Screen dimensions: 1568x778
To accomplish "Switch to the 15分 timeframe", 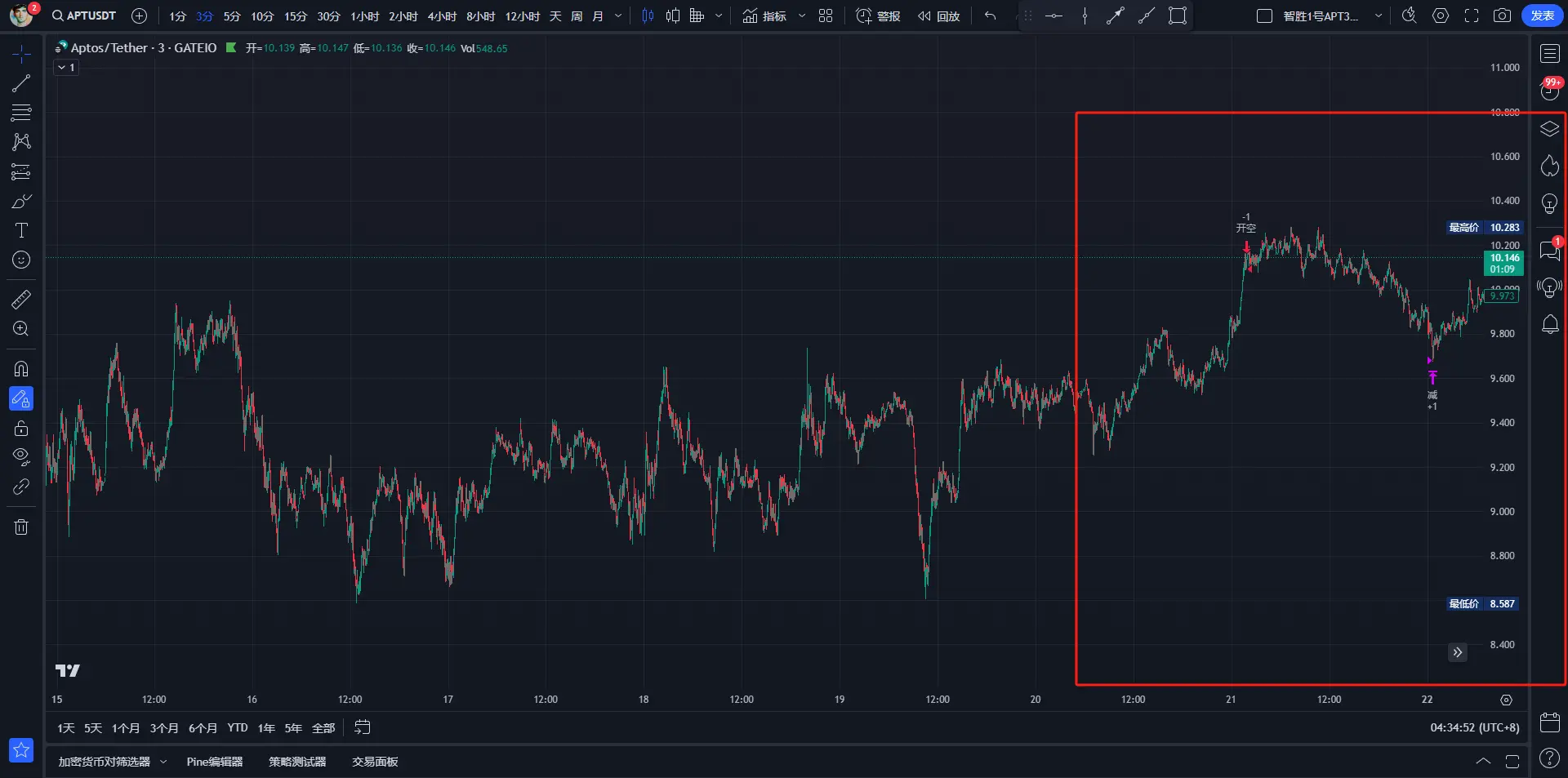I will tap(296, 16).
